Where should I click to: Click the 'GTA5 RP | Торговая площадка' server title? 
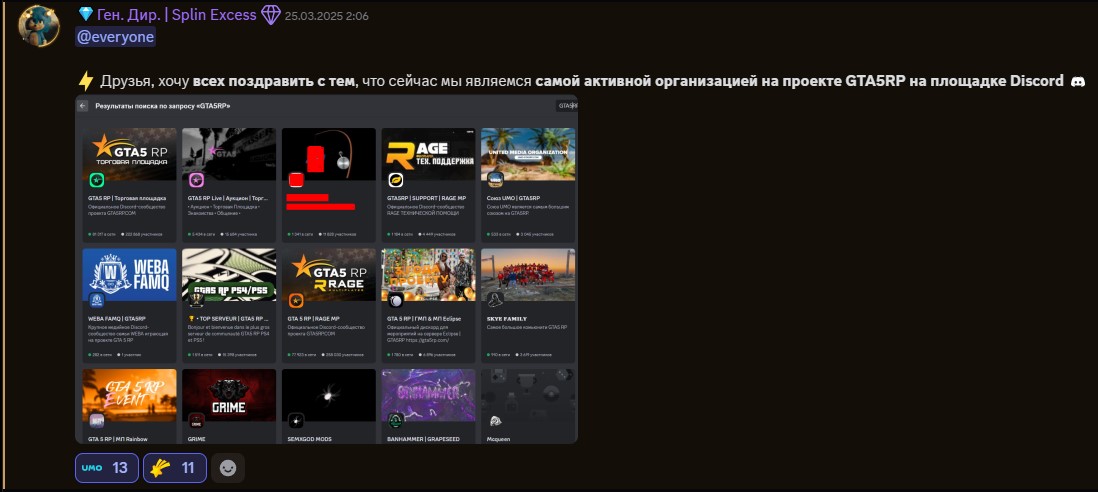(127, 199)
